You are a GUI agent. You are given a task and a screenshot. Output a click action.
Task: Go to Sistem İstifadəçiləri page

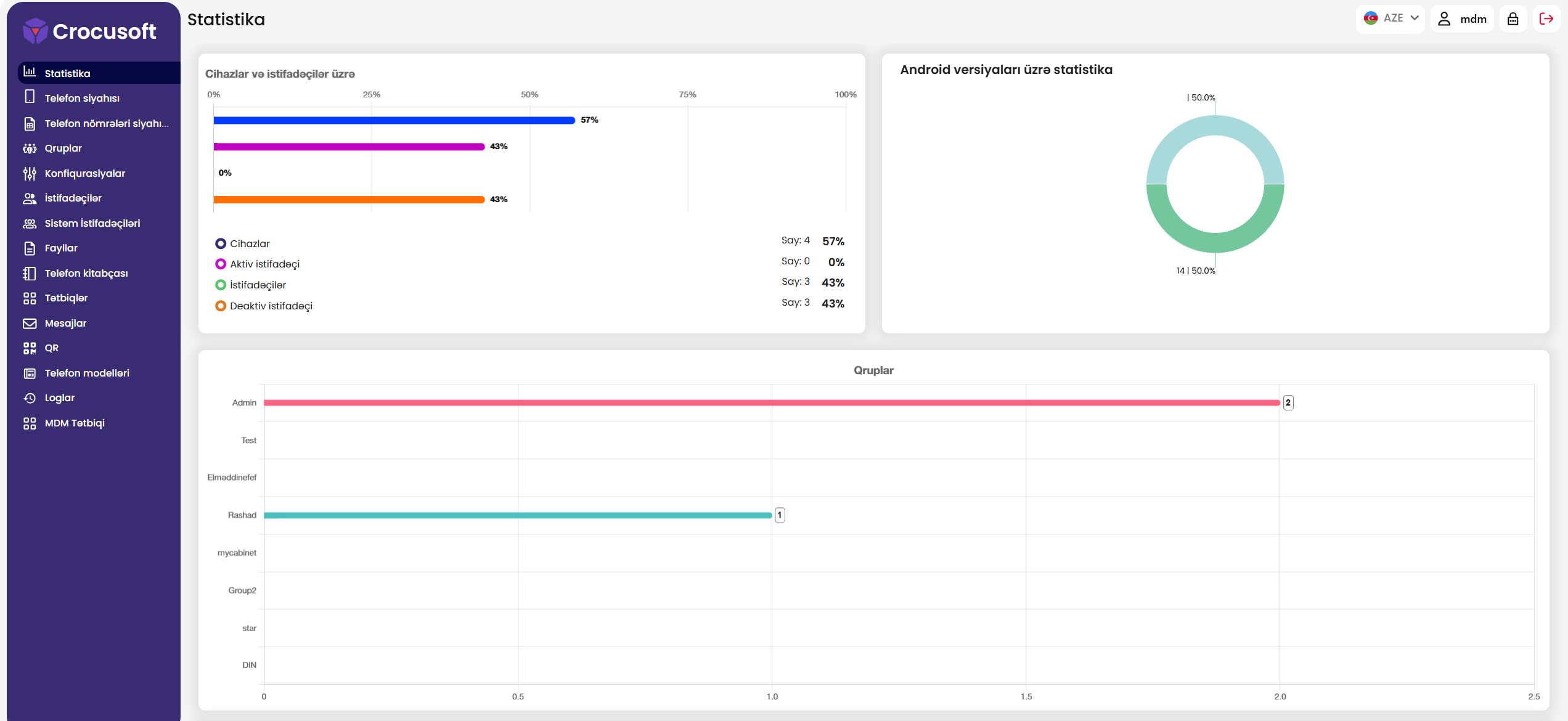click(92, 224)
